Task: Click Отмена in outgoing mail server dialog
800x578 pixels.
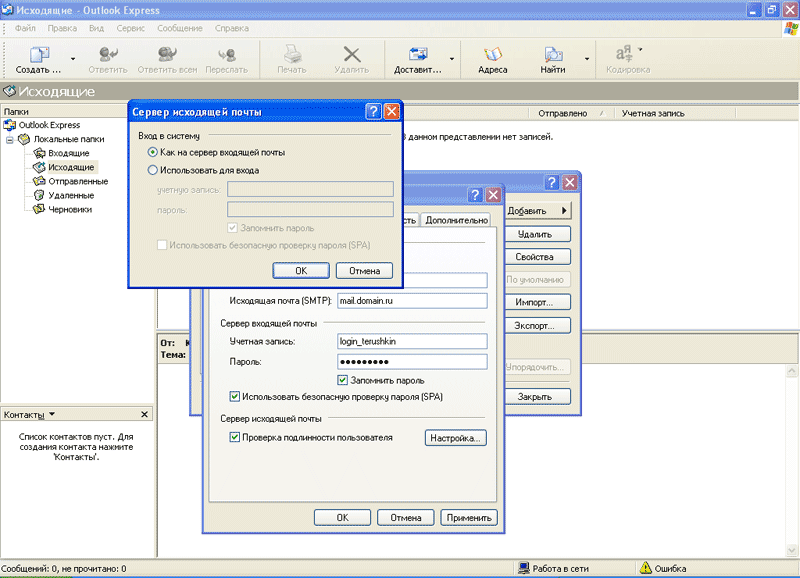Action: (364, 270)
